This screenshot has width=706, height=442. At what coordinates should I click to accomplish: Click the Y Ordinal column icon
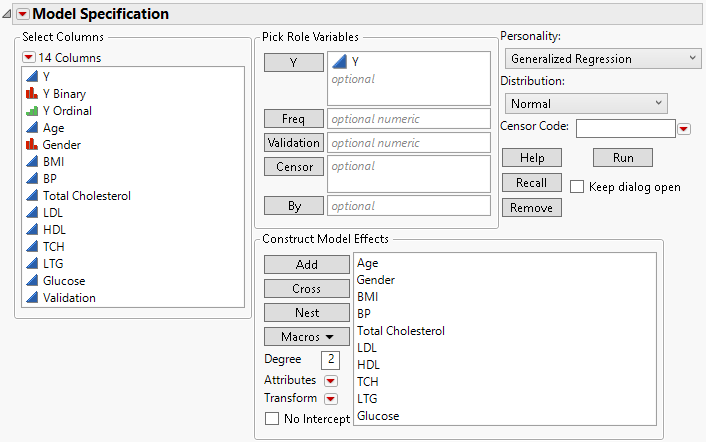pyautogui.click(x=31, y=110)
